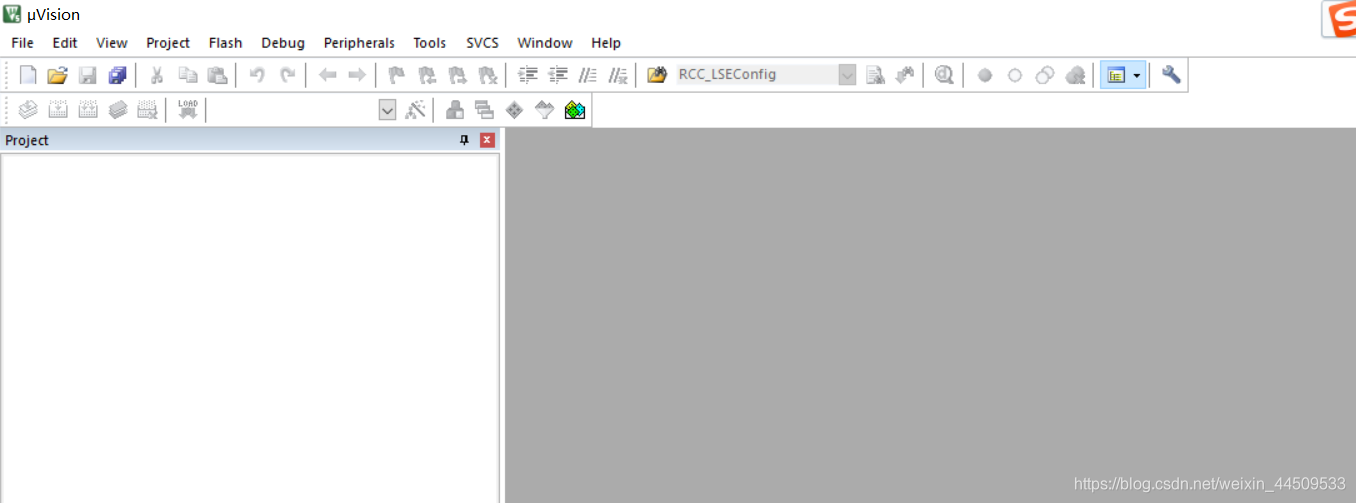The width and height of the screenshot is (1356, 503).
Task: Expand the RCC_LSEConfig search dropdown arrow
Action: 847,75
